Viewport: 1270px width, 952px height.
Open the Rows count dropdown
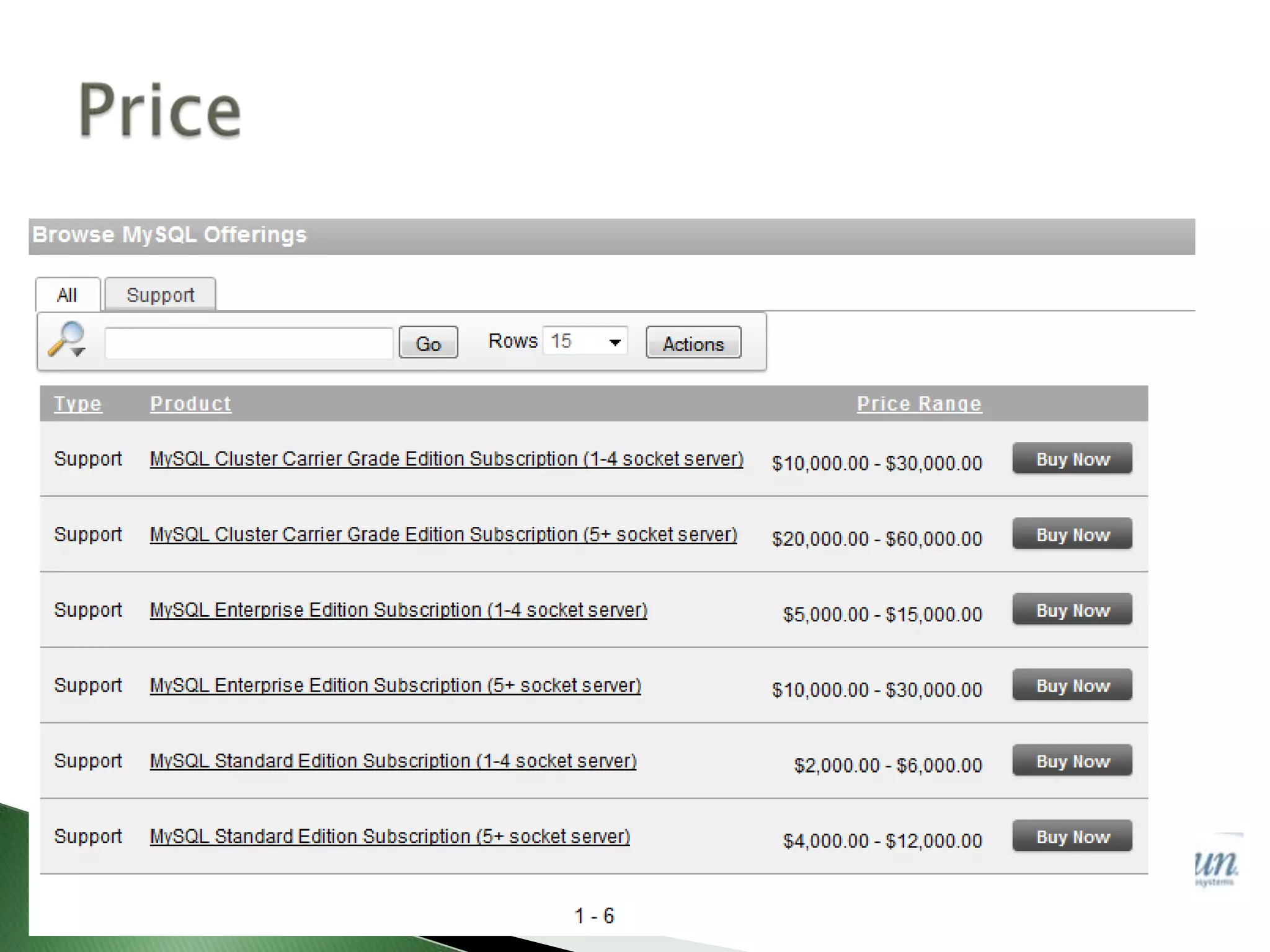(x=585, y=342)
